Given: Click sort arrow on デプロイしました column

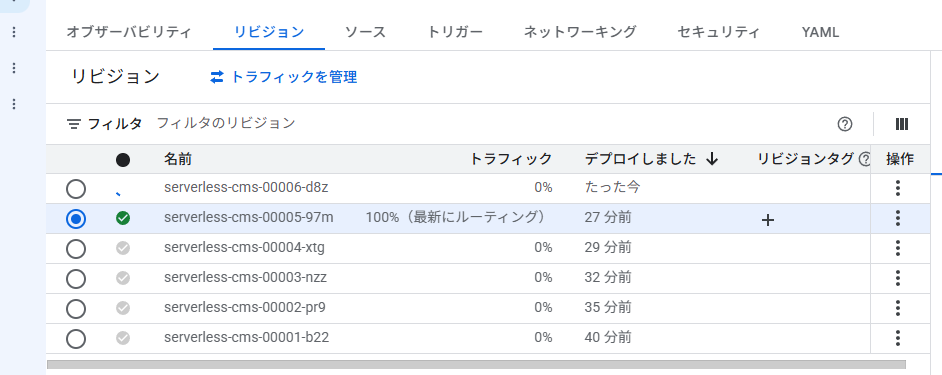Looking at the screenshot, I should click(712, 159).
